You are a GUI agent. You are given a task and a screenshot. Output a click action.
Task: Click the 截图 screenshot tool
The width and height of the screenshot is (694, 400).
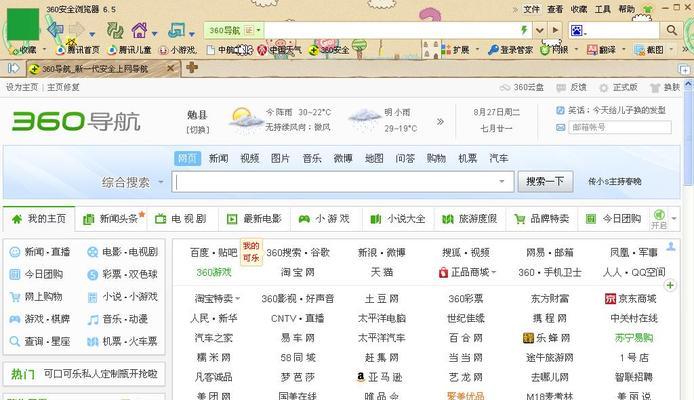click(x=649, y=50)
